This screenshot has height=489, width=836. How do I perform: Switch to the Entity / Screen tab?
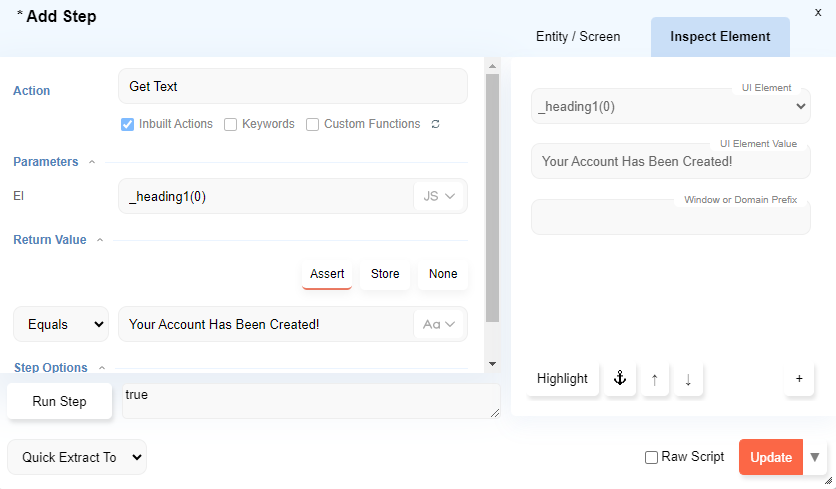[x=578, y=37]
